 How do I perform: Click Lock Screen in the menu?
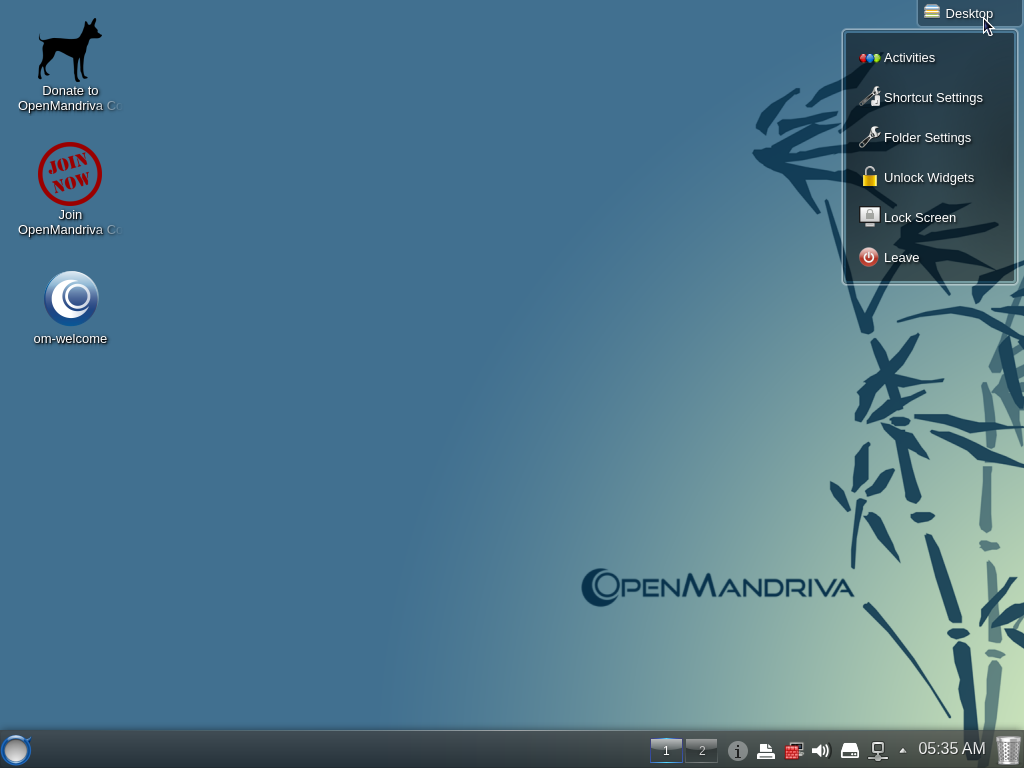point(918,217)
